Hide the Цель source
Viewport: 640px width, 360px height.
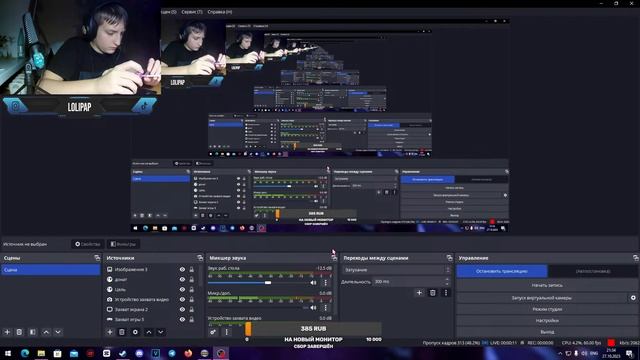point(182,289)
